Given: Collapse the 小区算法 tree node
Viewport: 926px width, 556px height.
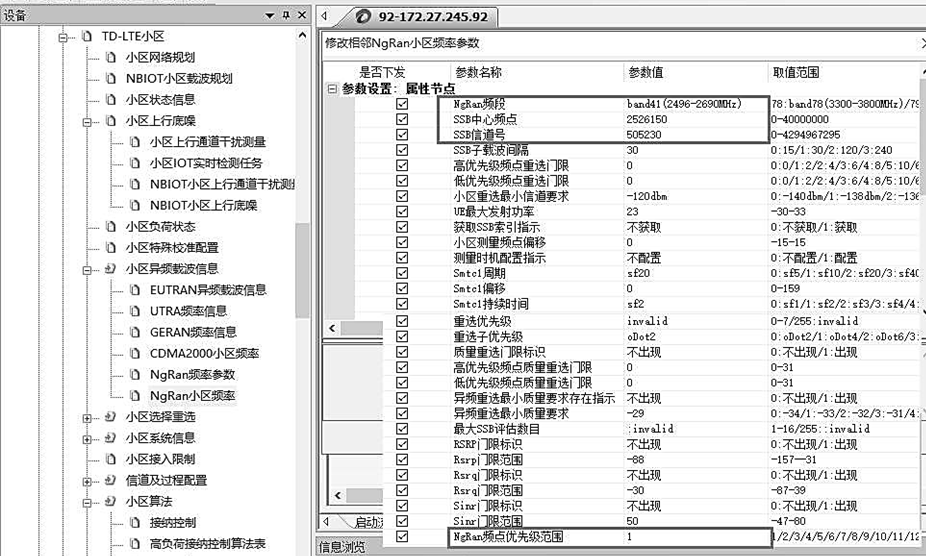Looking at the screenshot, I should [87, 503].
